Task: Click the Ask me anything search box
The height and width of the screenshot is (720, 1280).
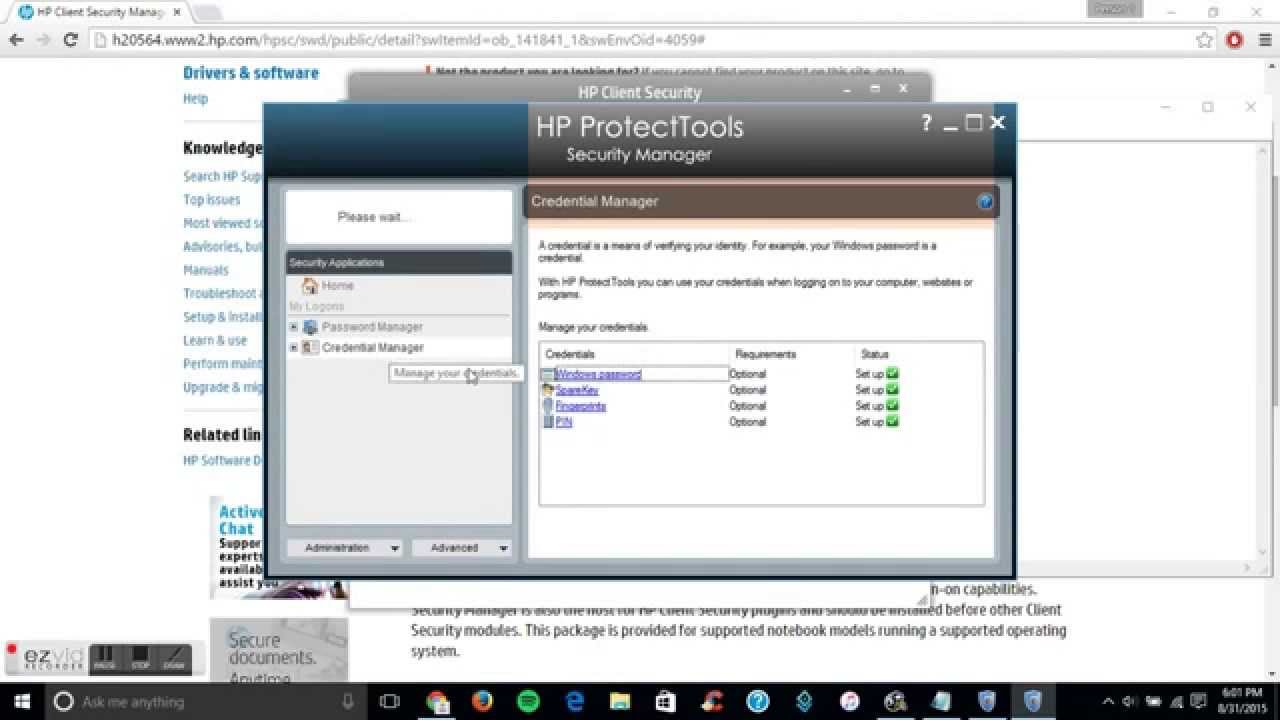Action: (x=208, y=701)
